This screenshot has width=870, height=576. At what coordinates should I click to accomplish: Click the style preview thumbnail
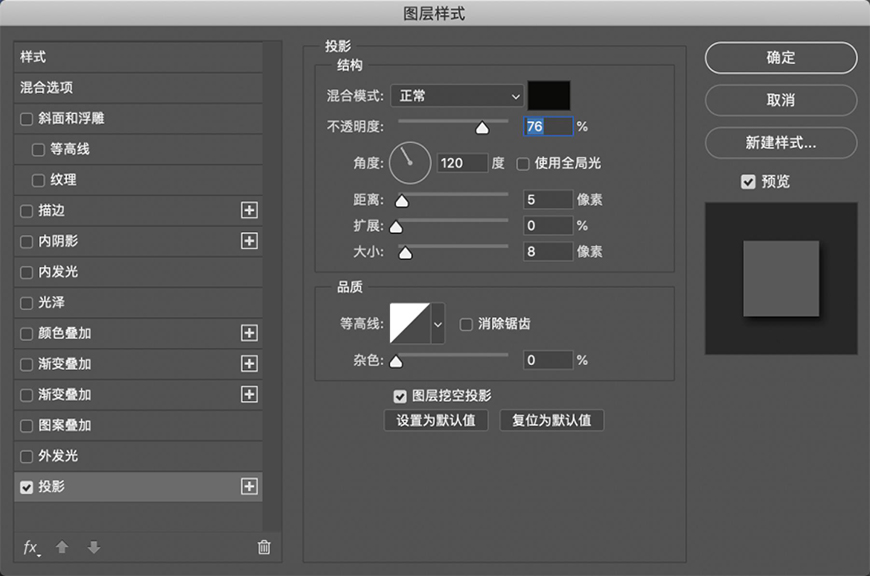point(781,279)
